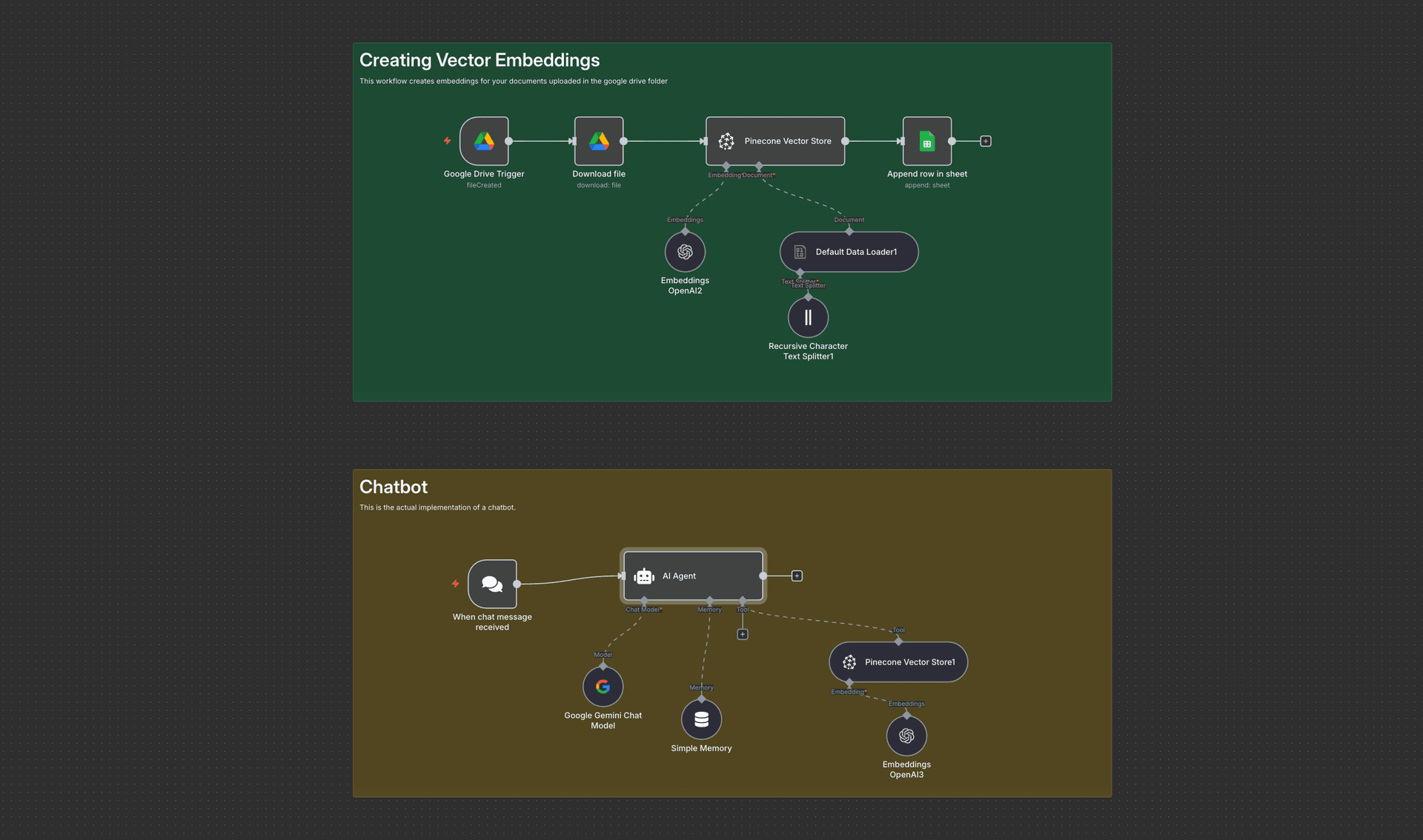Click the Pinecone Vector Store node

pyautogui.click(x=775, y=141)
